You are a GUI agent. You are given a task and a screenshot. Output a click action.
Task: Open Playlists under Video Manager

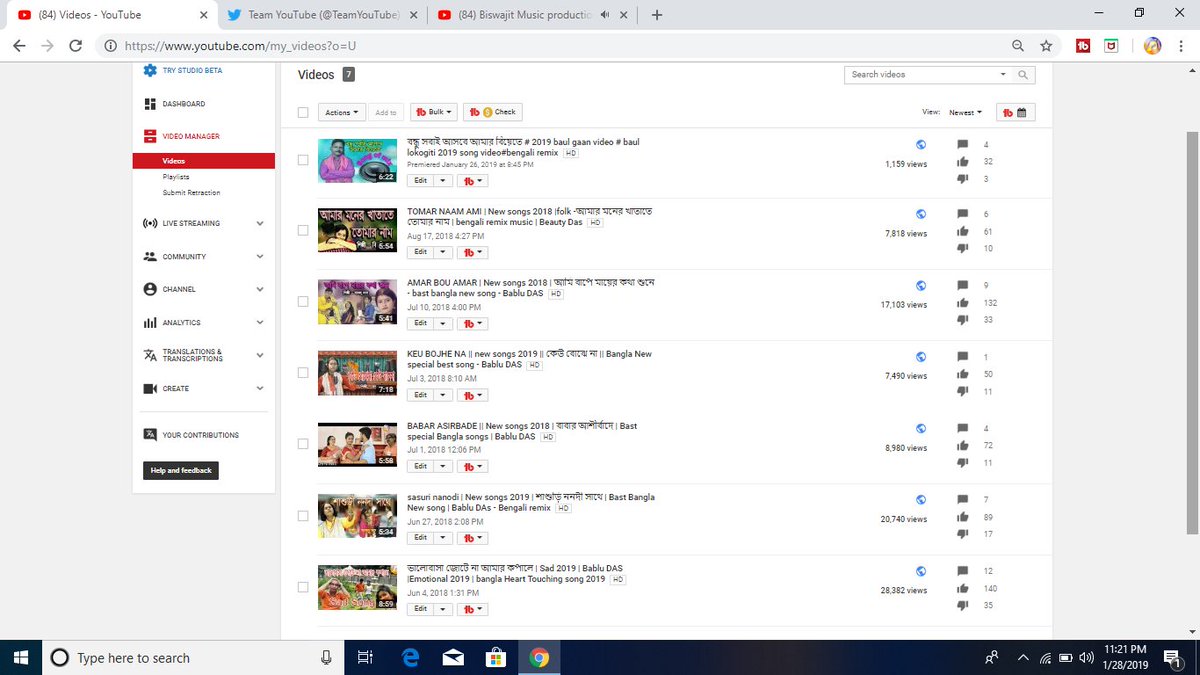tap(176, 176)
